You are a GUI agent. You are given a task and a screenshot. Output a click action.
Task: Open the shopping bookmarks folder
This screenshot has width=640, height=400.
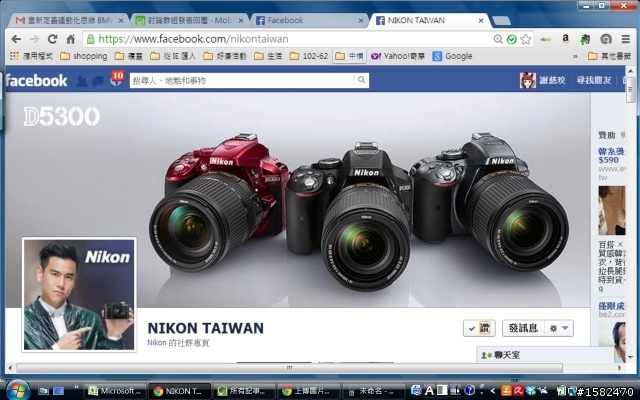[x=84, y=56]
